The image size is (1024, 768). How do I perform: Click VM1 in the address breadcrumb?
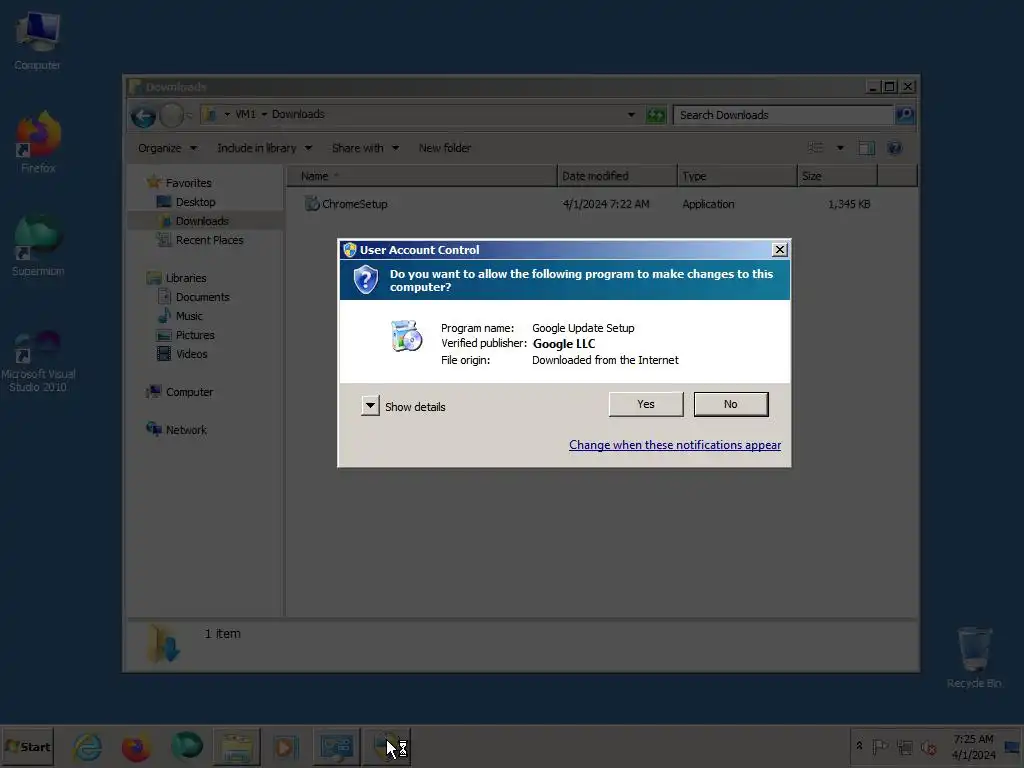pyautogui.click(x=246, y=114)
